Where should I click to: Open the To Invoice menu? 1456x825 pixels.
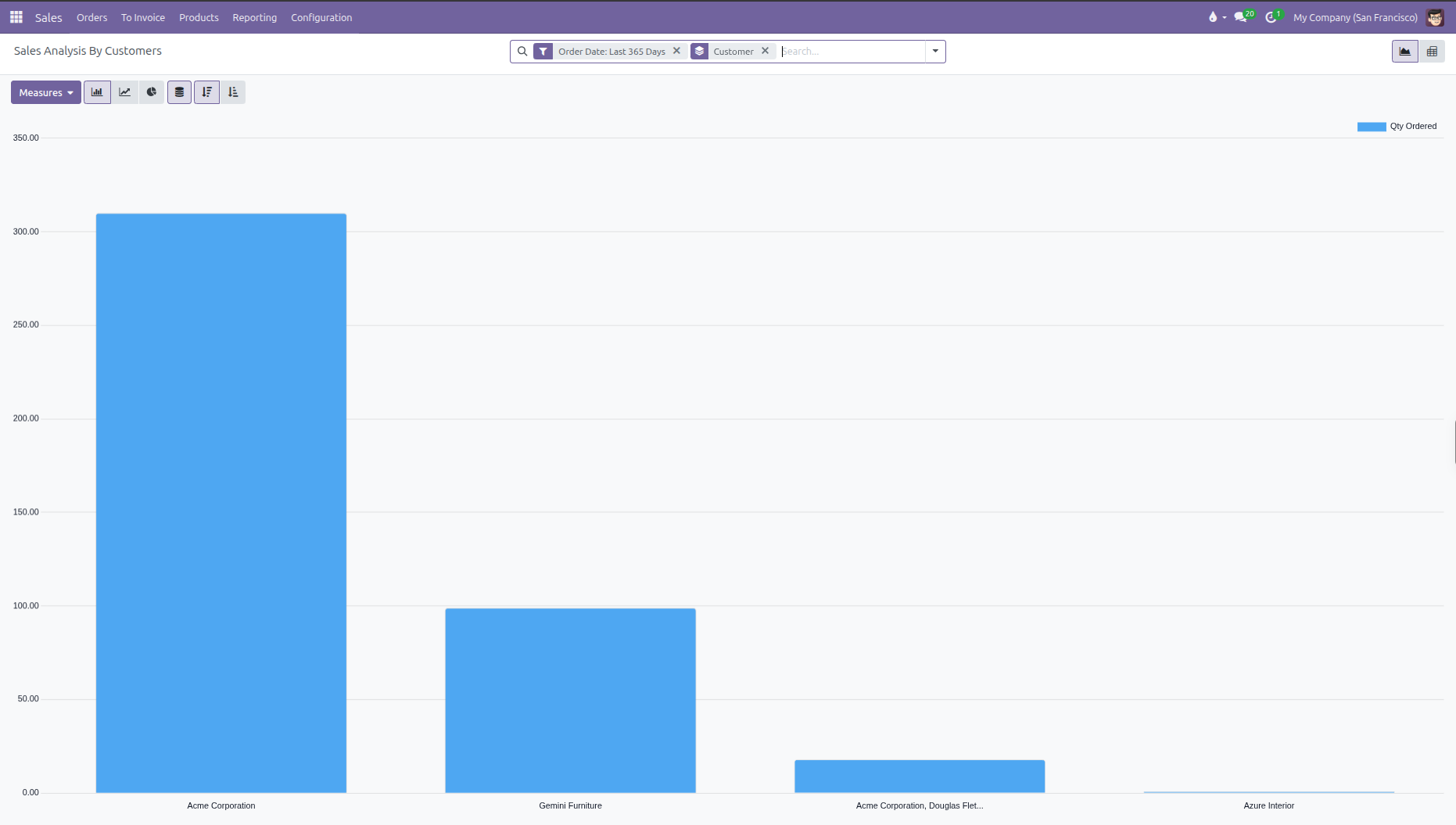pos(143,17)
